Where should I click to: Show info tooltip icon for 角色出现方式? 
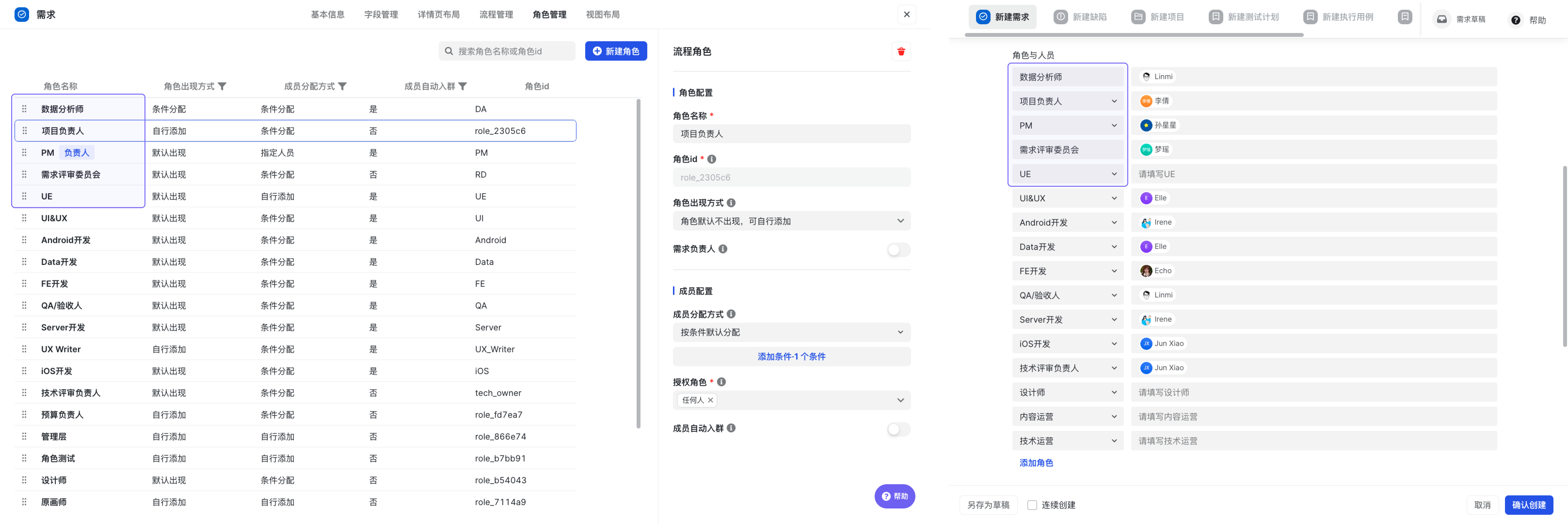[731, 203]
